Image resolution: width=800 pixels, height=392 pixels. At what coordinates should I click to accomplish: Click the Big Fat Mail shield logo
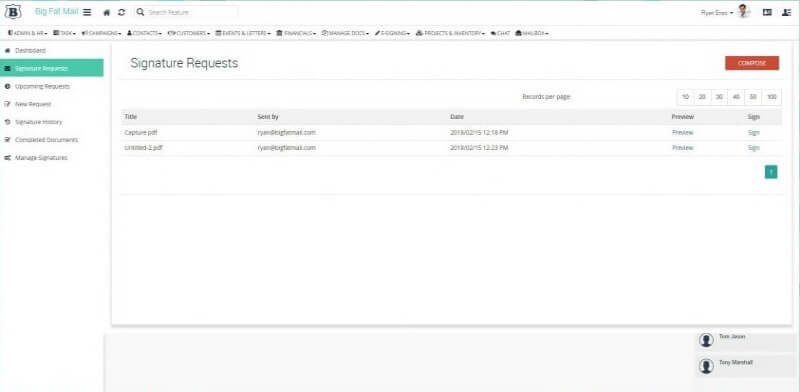[x=12, y=12]
